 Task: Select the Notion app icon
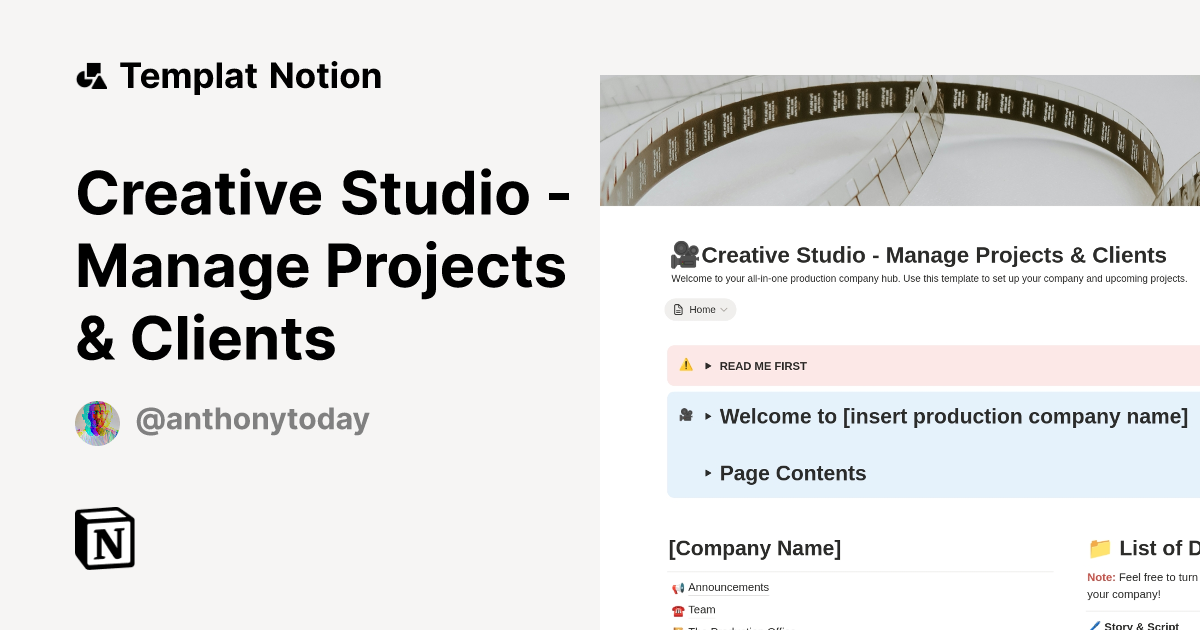(103, 538)
